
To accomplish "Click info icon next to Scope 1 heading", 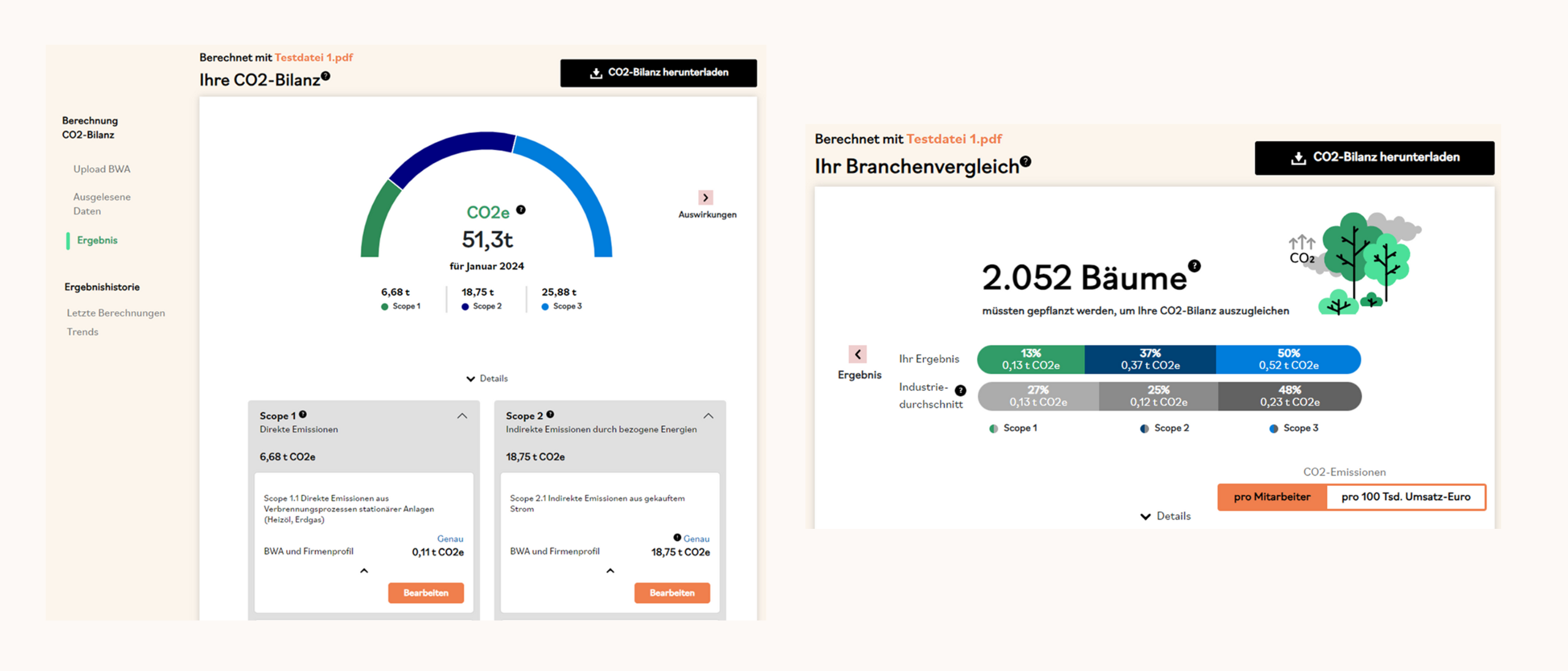I will 303,414.
